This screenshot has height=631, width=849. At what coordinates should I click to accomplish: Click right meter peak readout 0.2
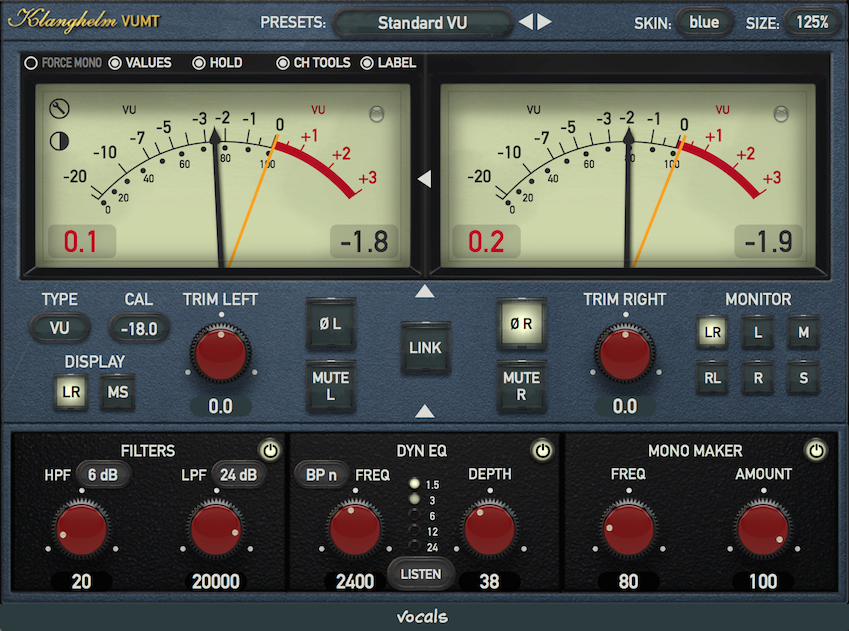pyautogui.click(x=486, y=242)
